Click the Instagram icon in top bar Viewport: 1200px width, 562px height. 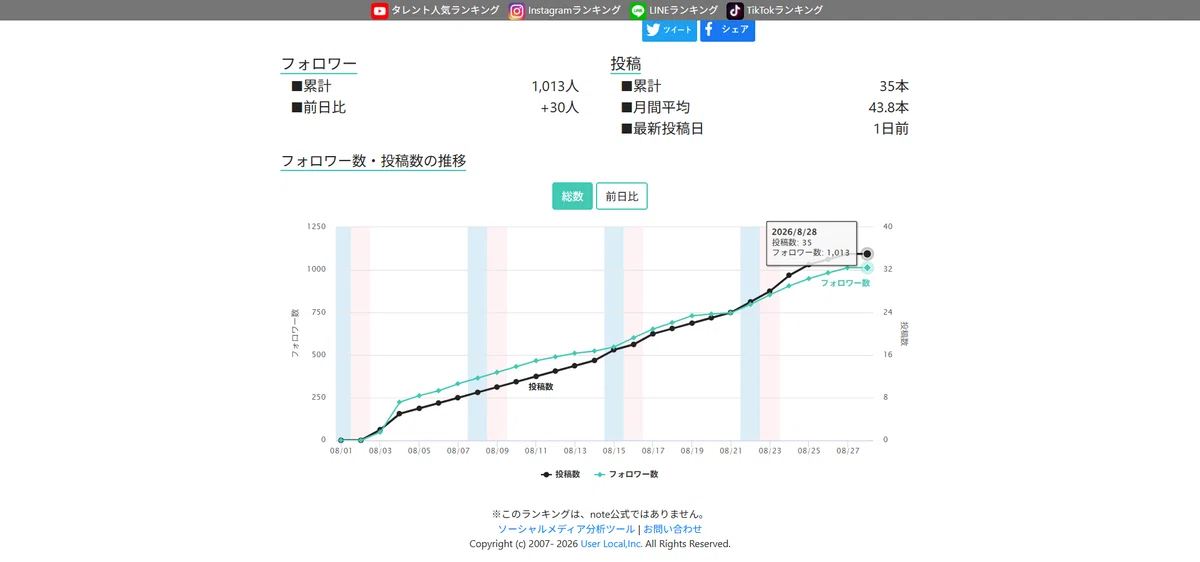point(516,10)
